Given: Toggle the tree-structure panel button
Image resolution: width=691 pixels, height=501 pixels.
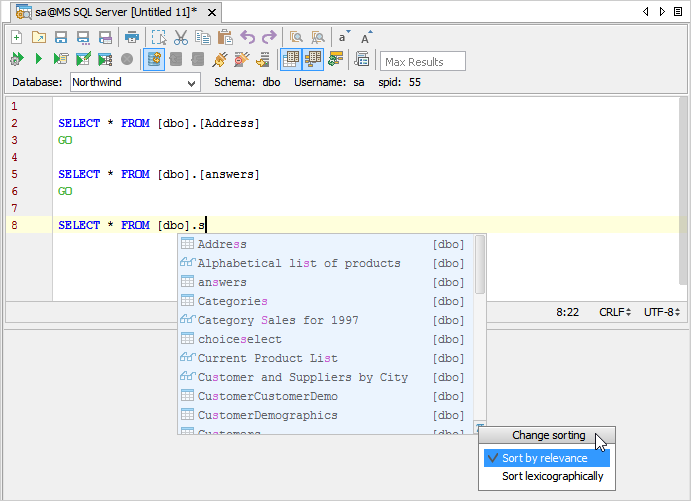Looking at the screenshot, I should 313,59.
